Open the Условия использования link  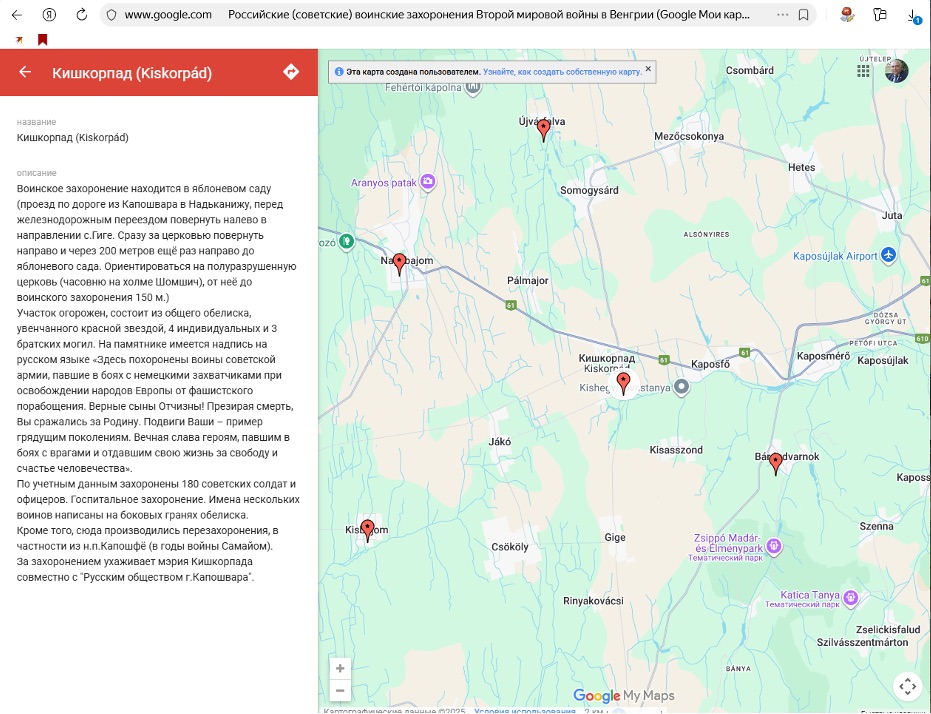[x=524, y=711]
